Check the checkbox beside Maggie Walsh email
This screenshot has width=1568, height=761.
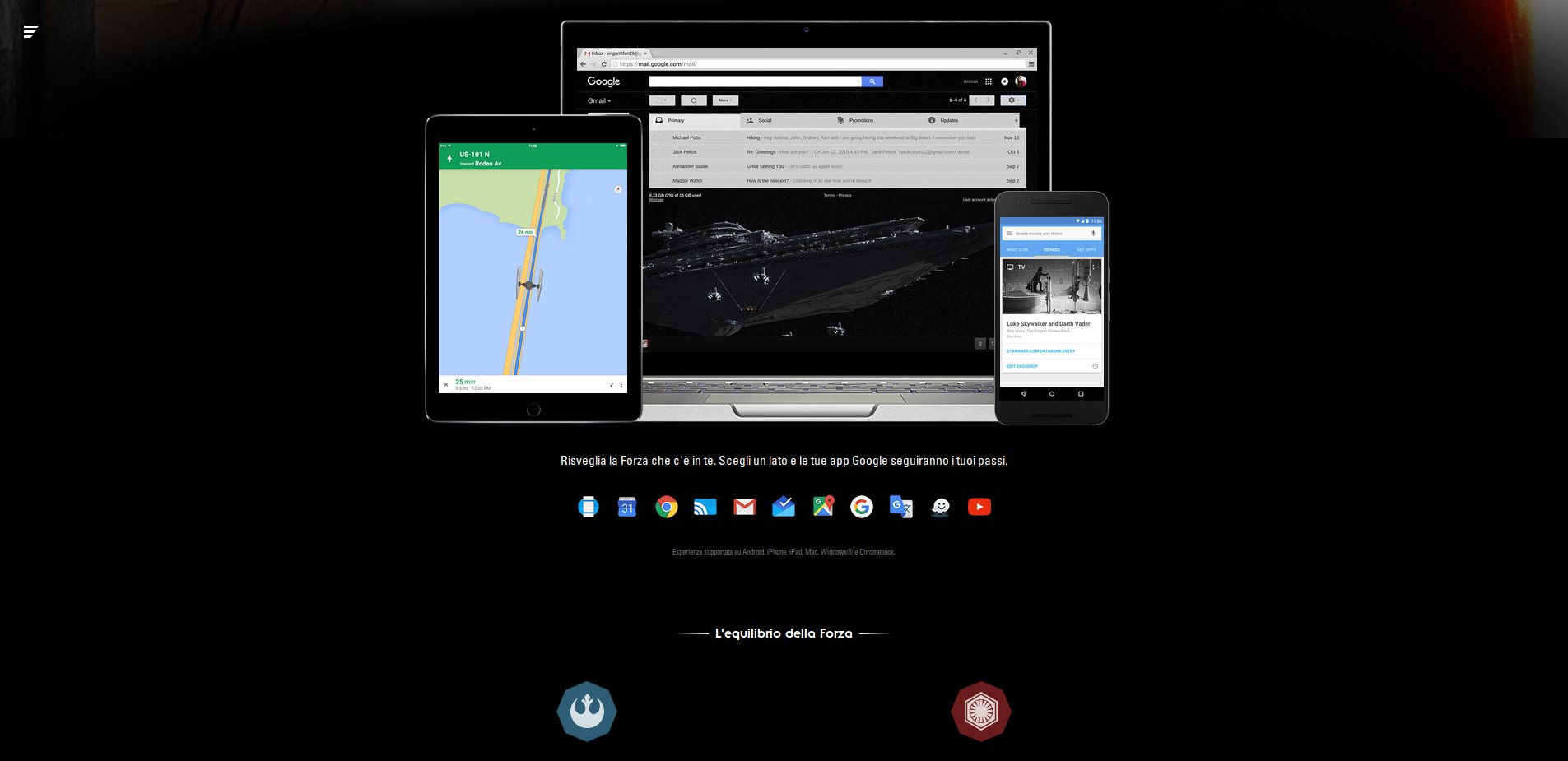pyautogui.click(x=656, y=181)
